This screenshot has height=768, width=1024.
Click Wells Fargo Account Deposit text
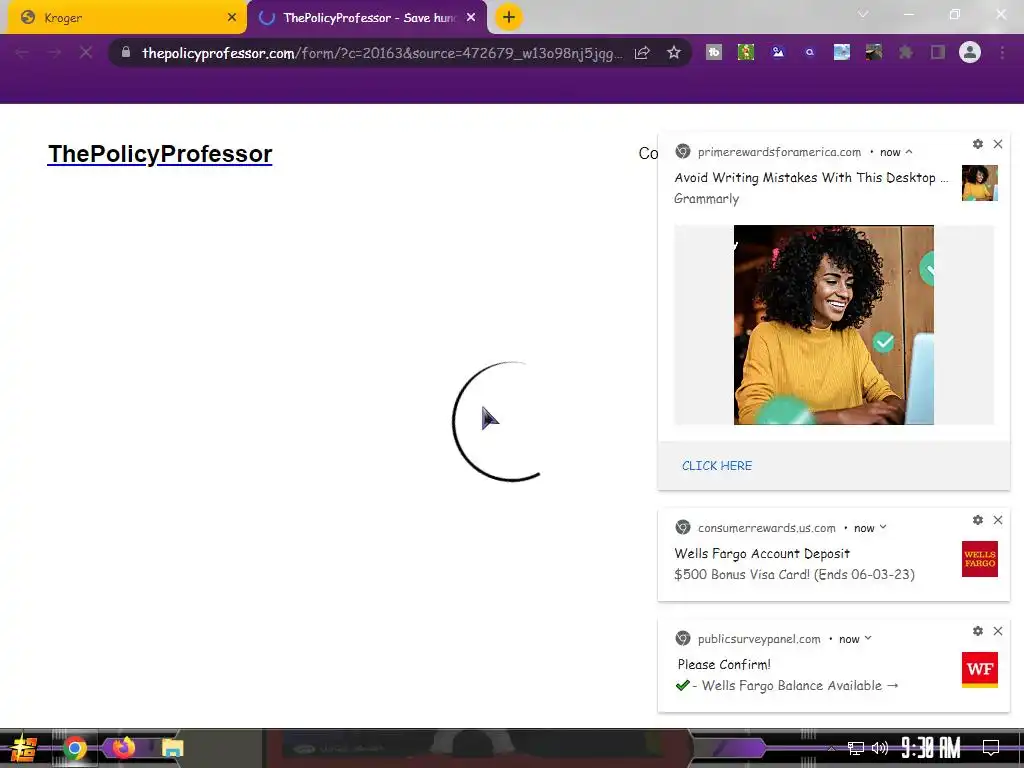click(x=762, y=554)
